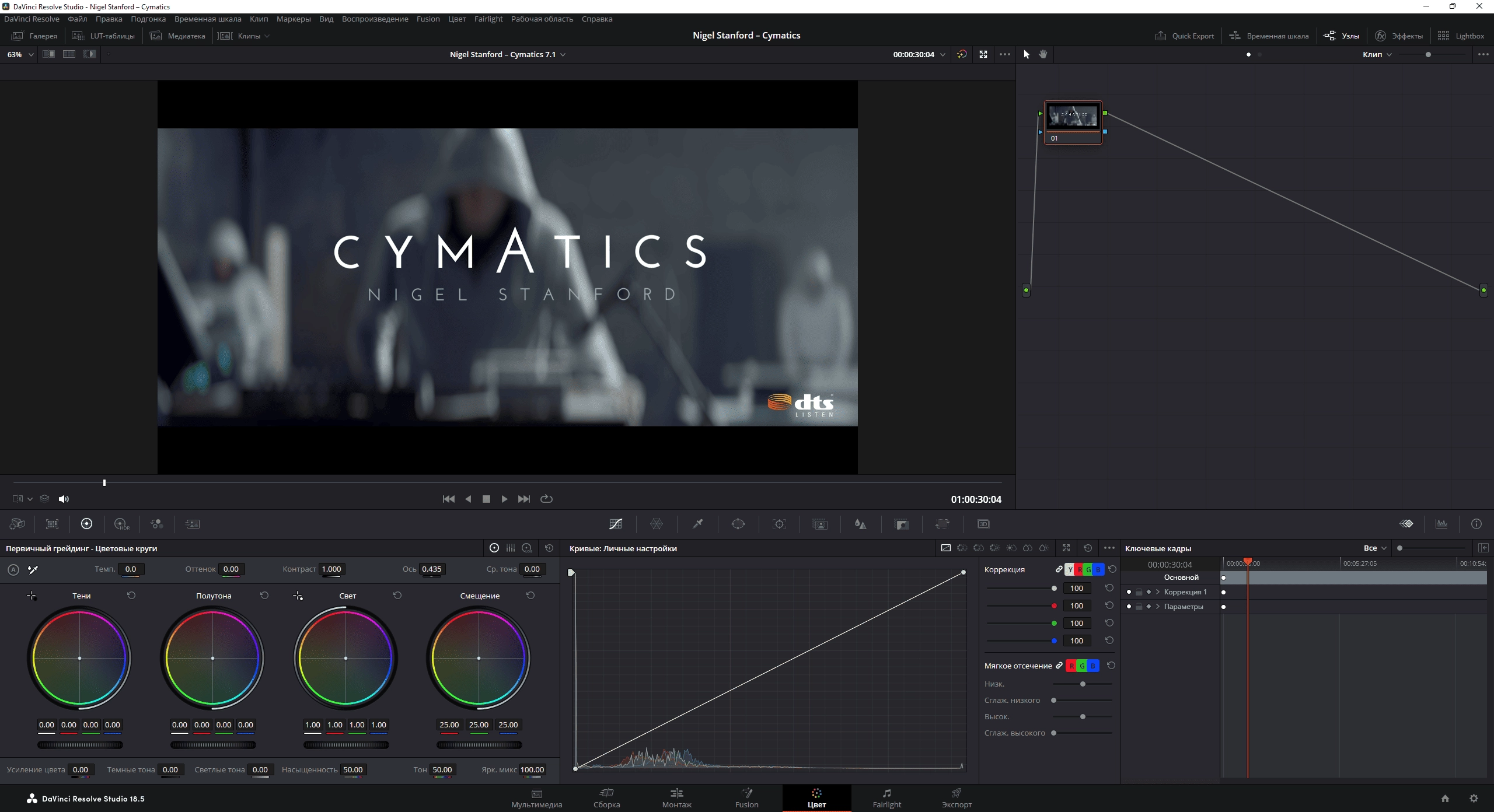Viewport: 1494px width, 812px height.
Task: Pick the black point in Тени
Action: pos(32,596)
